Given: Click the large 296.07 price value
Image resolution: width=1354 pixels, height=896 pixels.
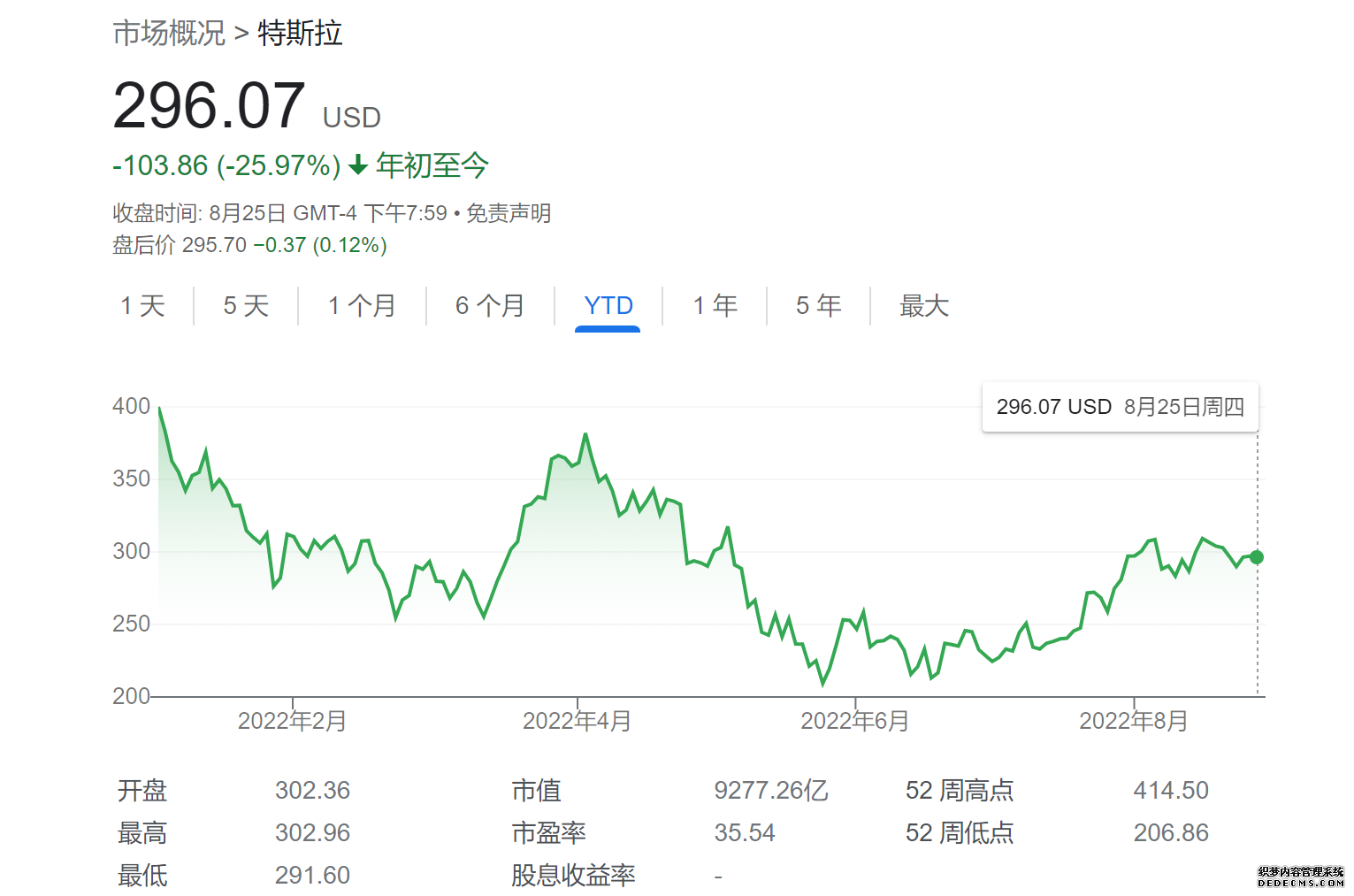Looking at the screenshot, I should (x=209, y=106).
